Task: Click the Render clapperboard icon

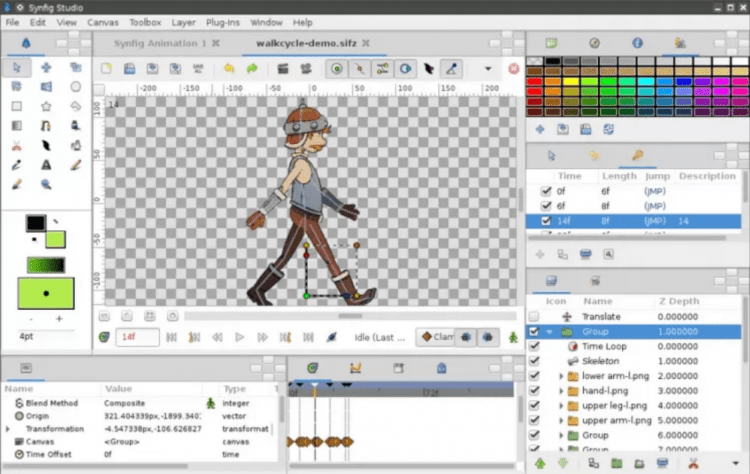Action: 282,69
